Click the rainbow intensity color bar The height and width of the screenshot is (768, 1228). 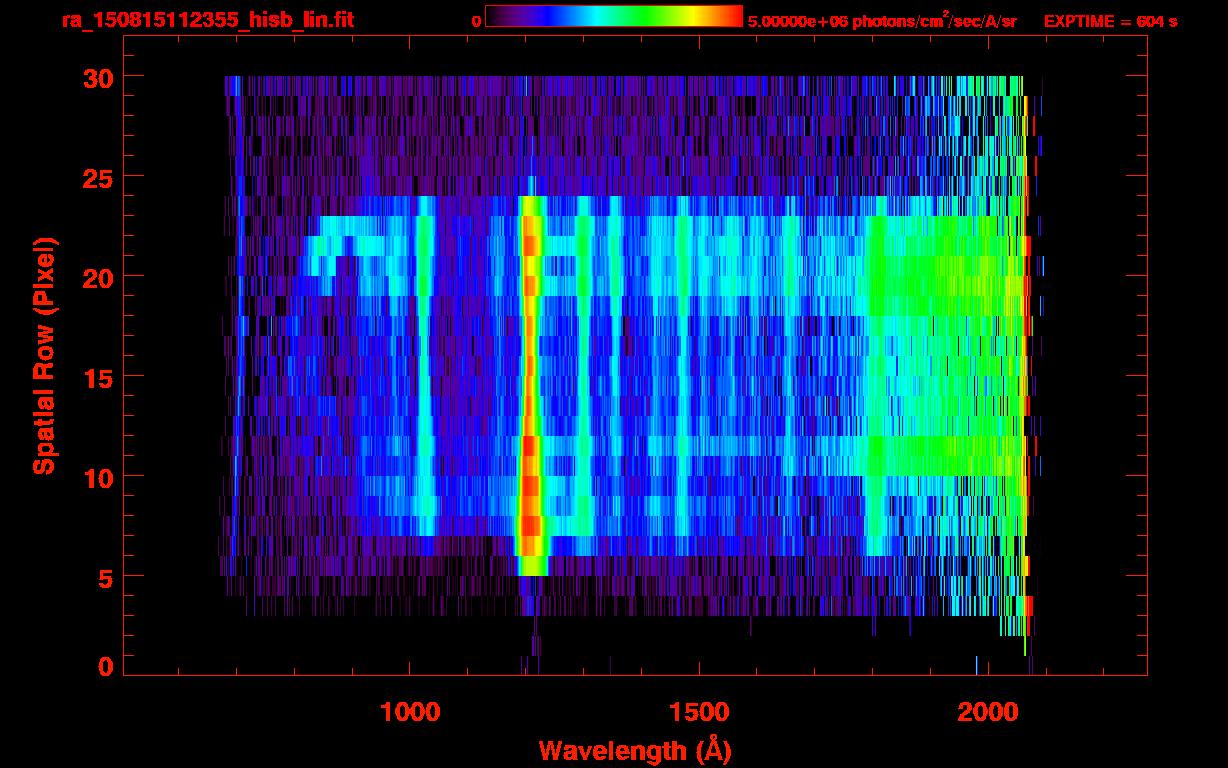click(x=614, y=16)
